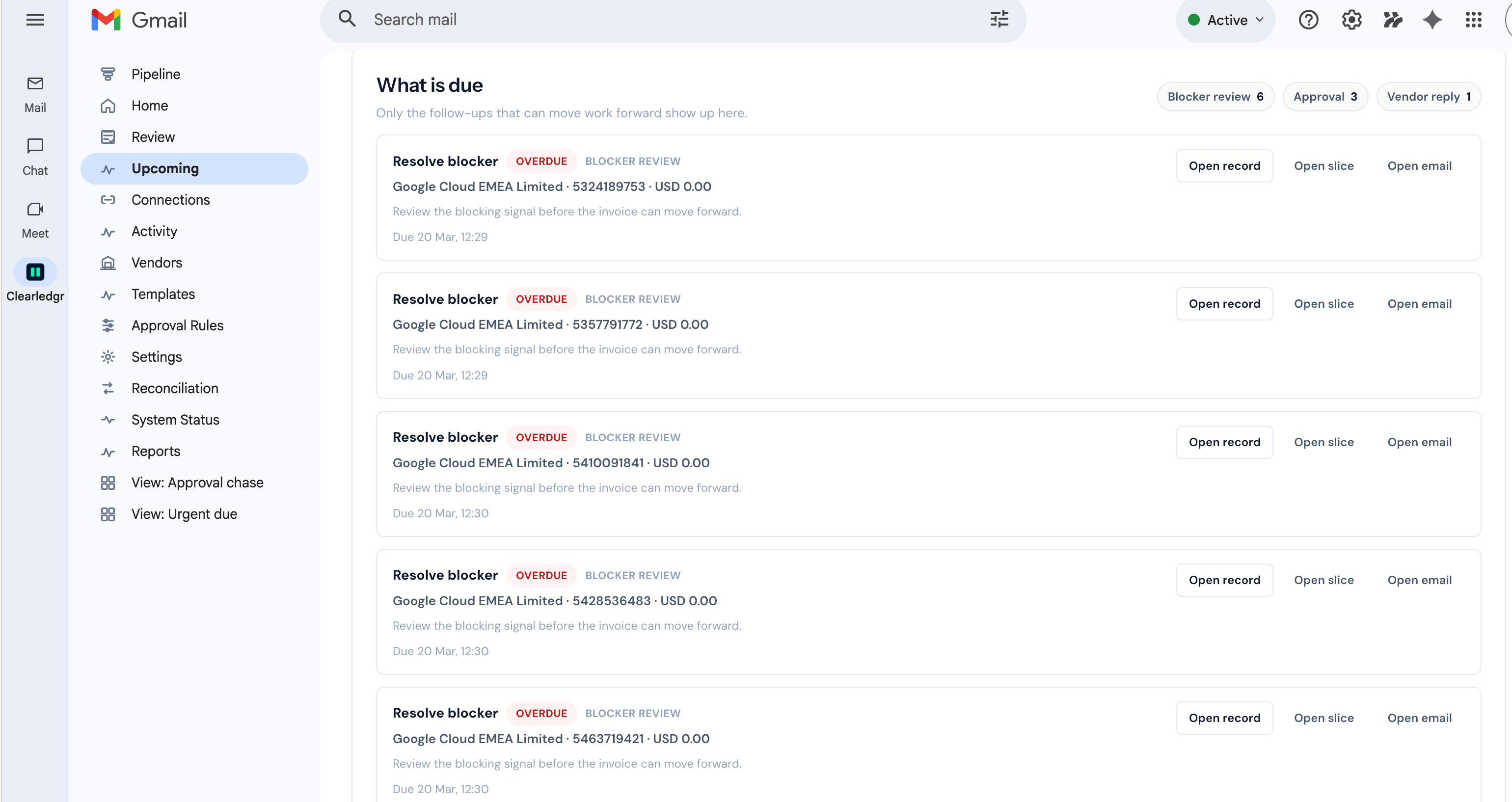Enable the Approval filter chip
This screenshot has height=802, width=1512.
[x=1325, y=96]
